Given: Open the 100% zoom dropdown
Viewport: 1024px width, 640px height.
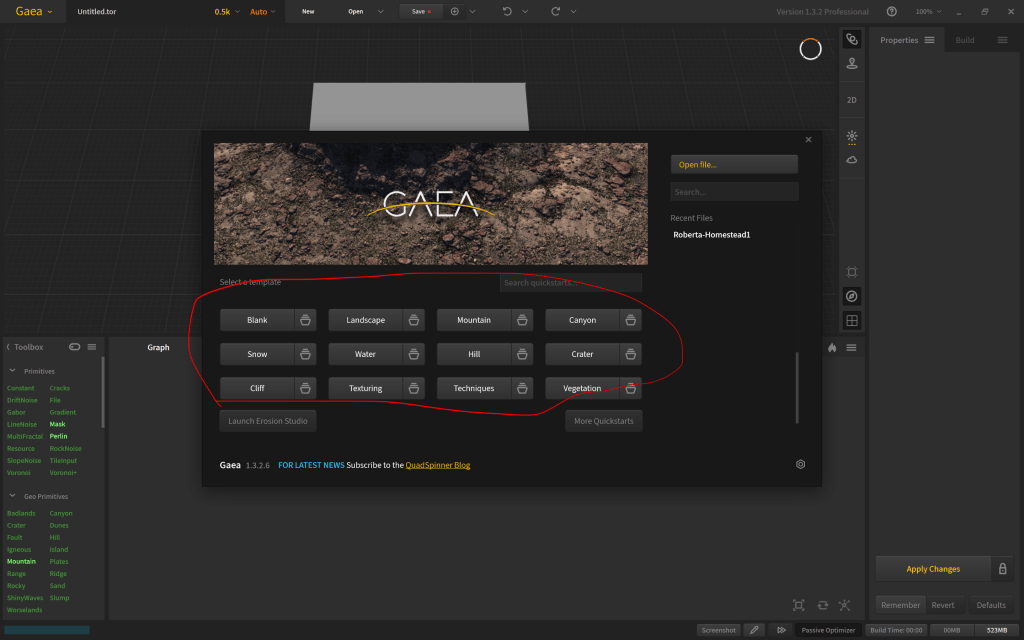Looking at the screenshot, I should 928,12.
